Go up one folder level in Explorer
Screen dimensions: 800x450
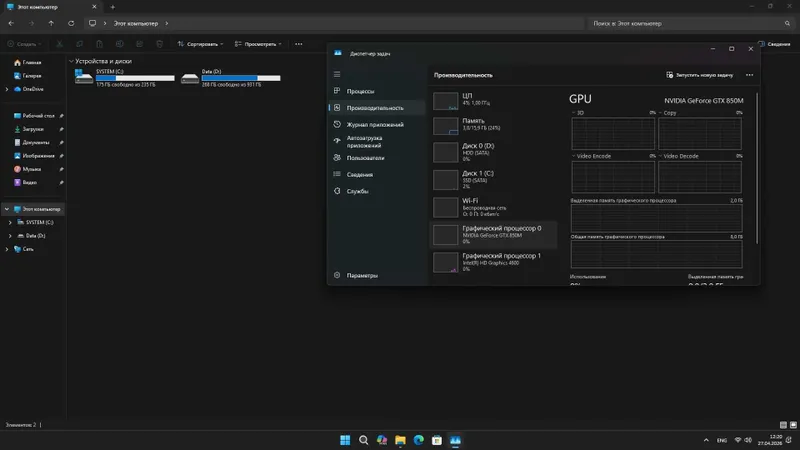point(51,23)
